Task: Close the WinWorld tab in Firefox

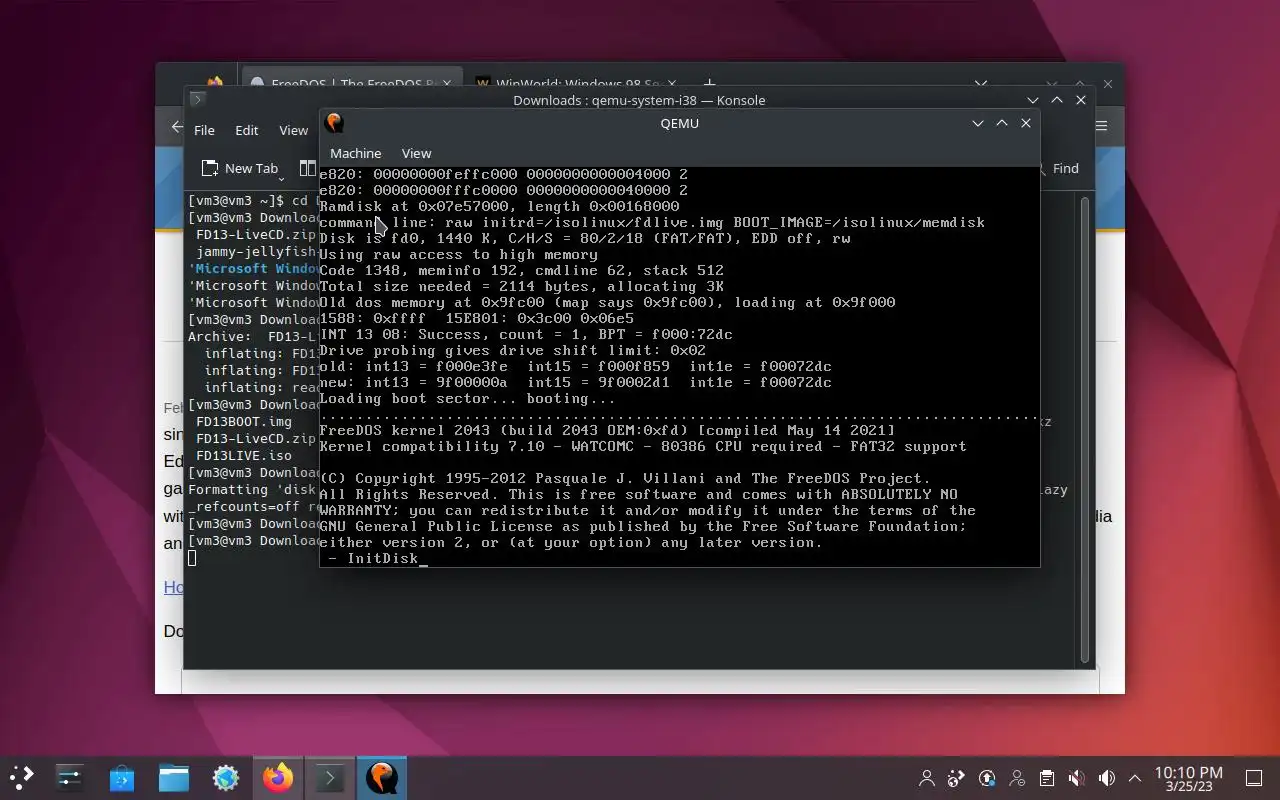Action: pyautogui.click(x=672, y=84)
